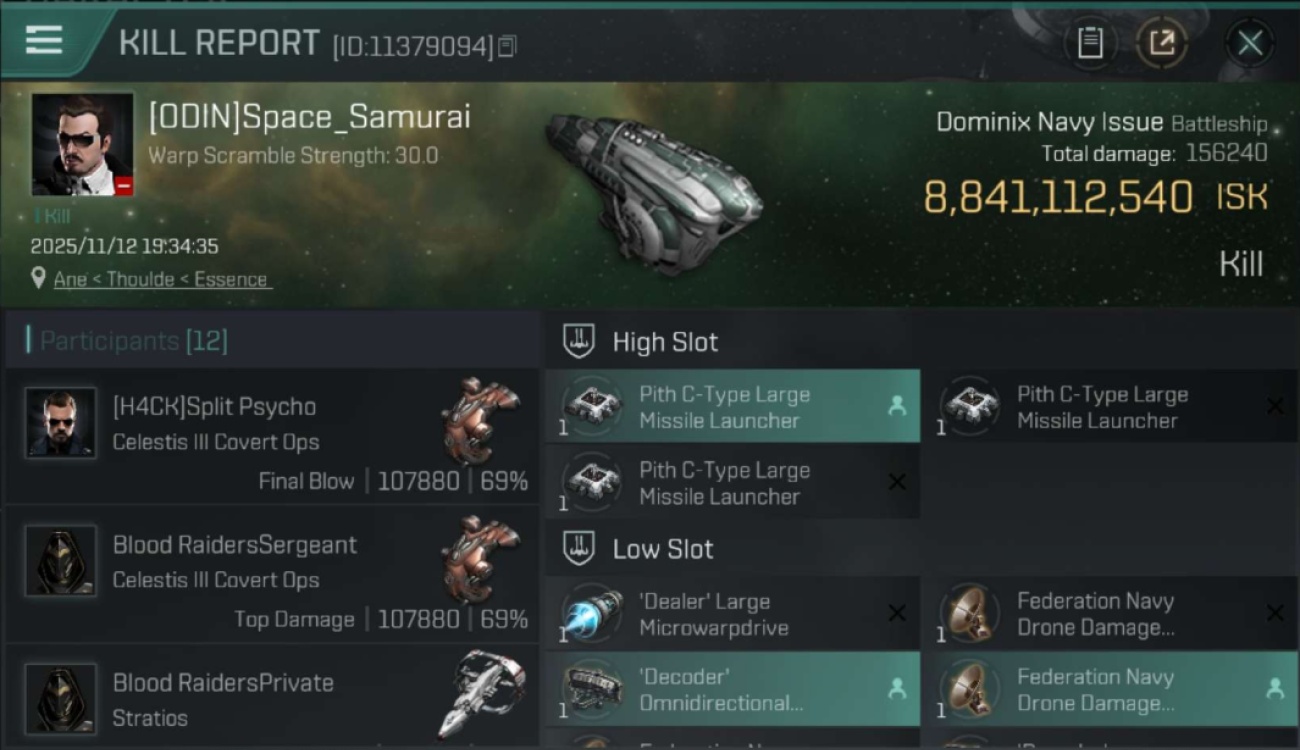Open Space_Samurai's pilot portrait
The image size is (1300, 750).
coord(82,144)
